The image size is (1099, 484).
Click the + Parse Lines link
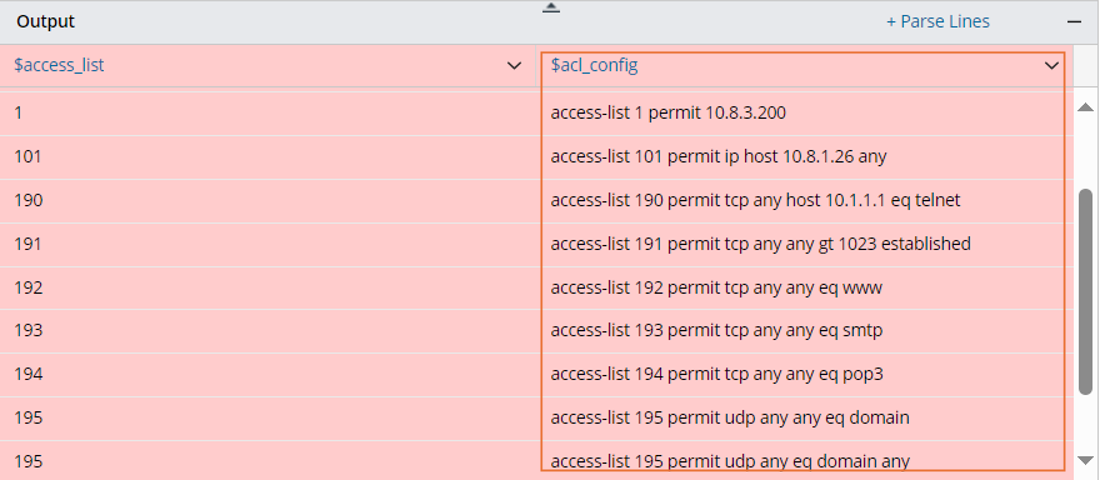tap(937, 21)
